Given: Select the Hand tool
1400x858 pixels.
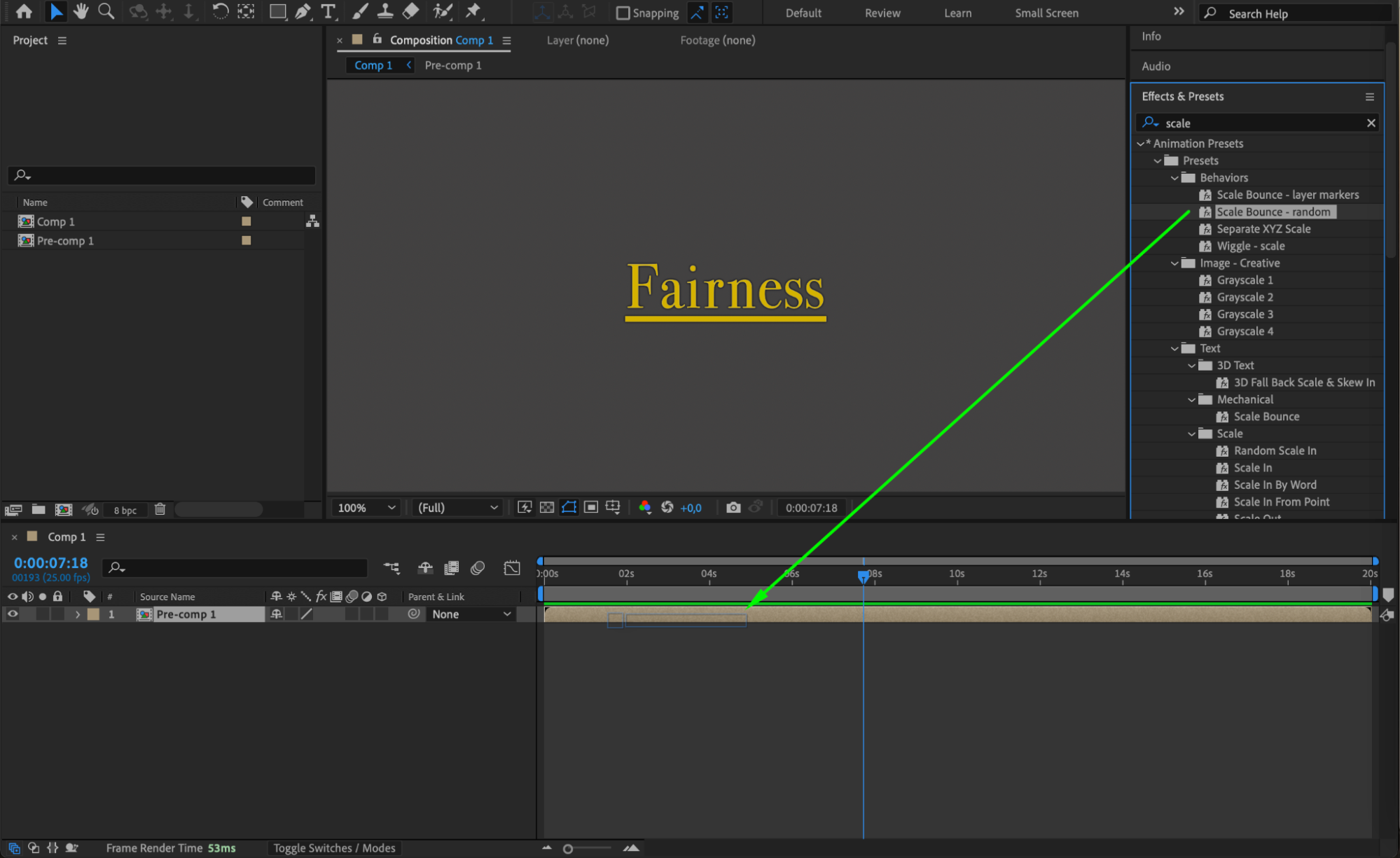Looking at the screenshot, I should click(x=81, y=11).
